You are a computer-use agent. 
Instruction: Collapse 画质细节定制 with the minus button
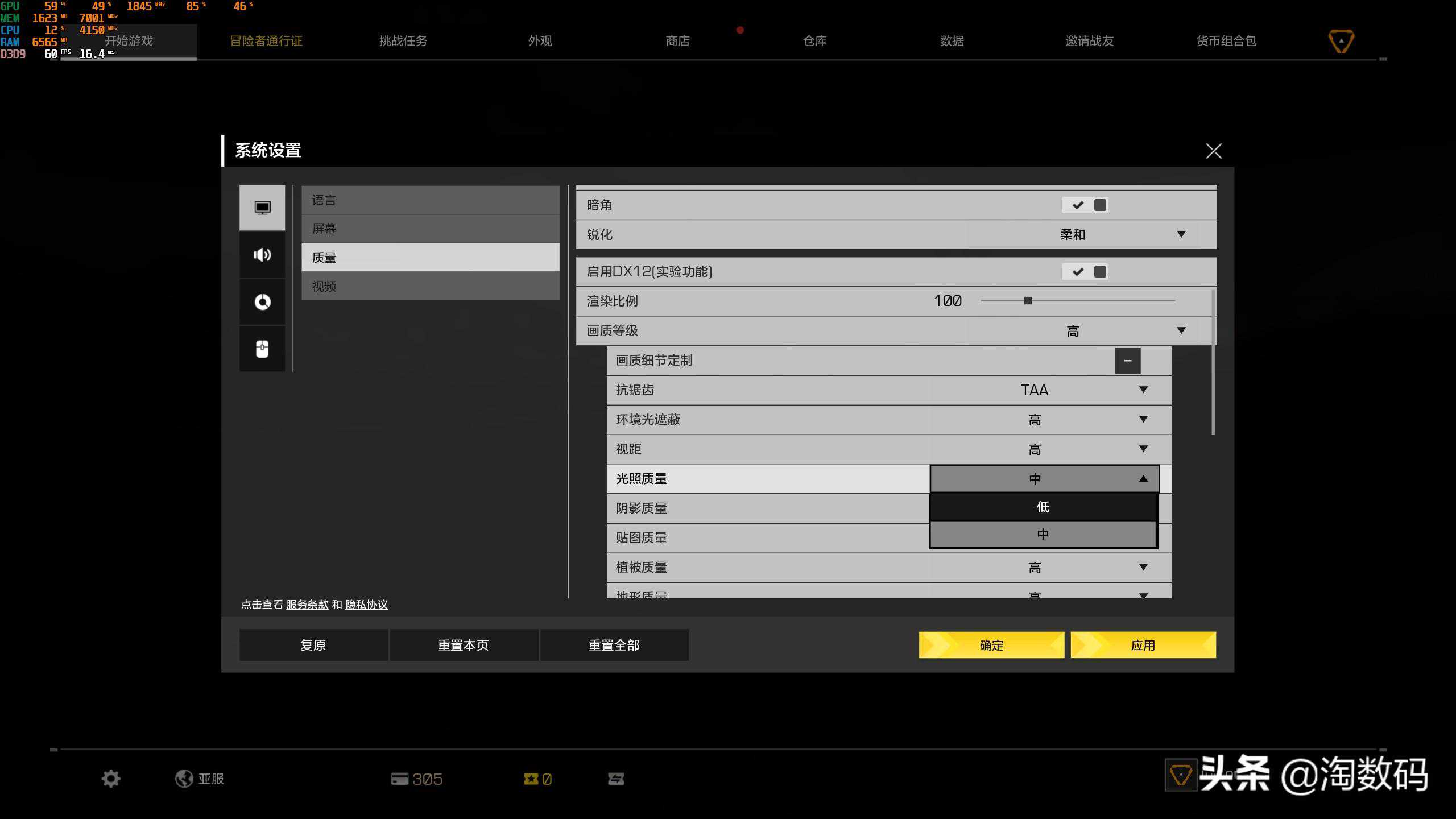(1127, 361)
